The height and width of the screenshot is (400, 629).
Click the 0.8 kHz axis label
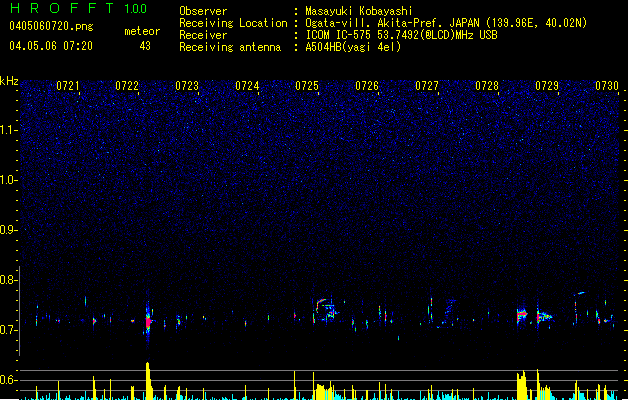9,280
